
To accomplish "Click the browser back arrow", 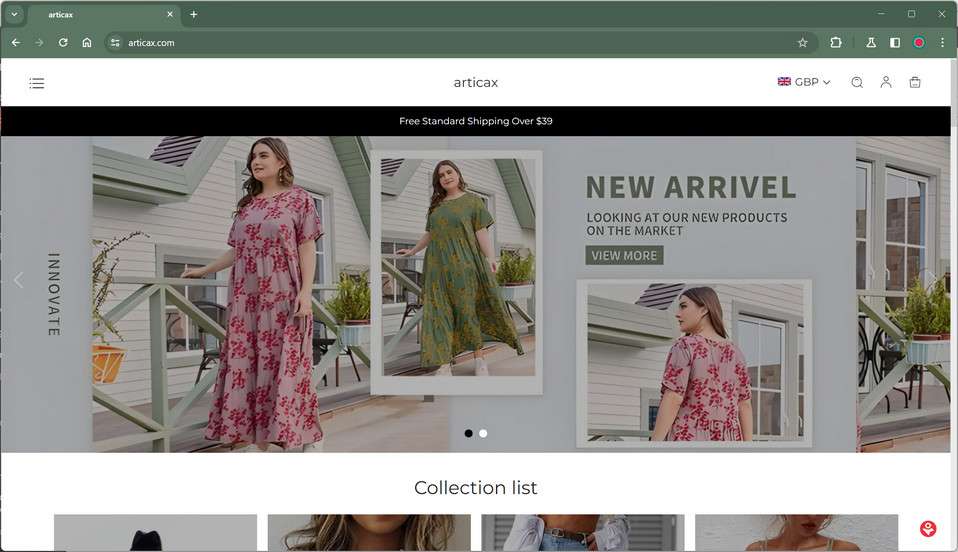I will [16, 43].
